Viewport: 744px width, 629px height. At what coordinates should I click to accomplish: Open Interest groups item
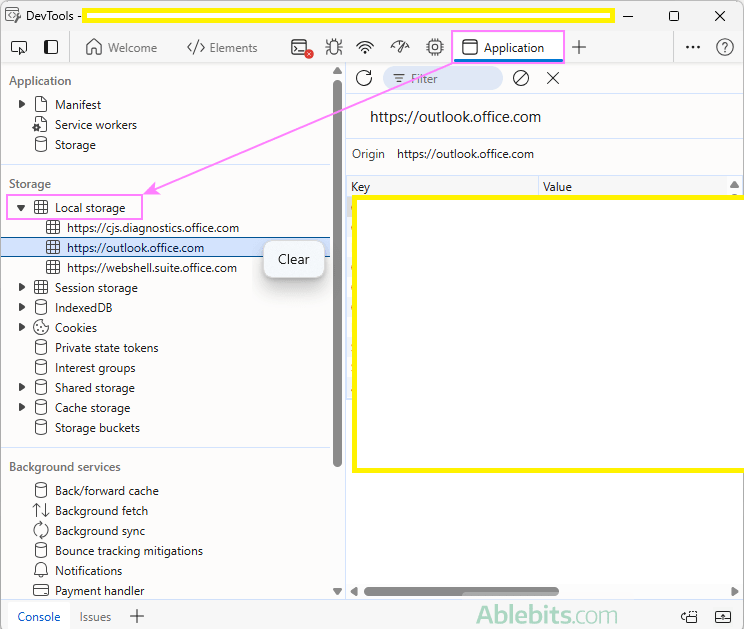pos(95,368)
